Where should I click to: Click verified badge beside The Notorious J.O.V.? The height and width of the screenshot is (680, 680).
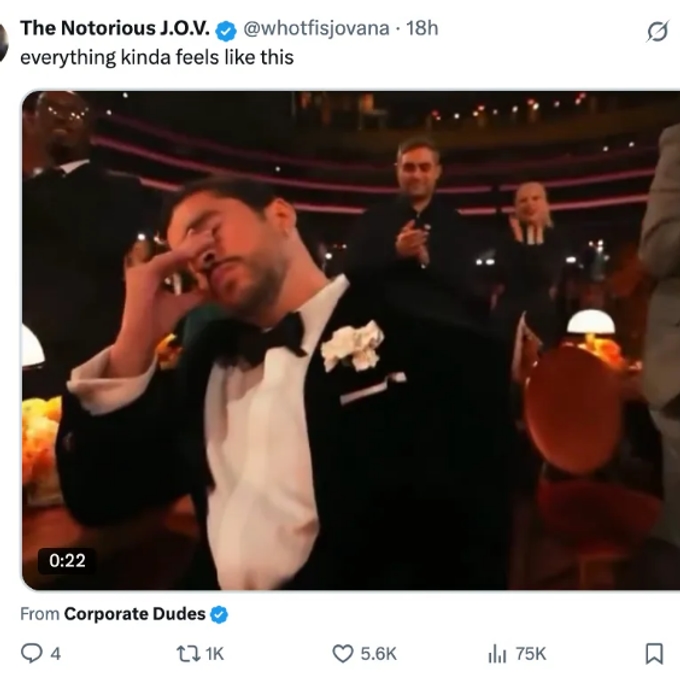click(x=226, y=27)
